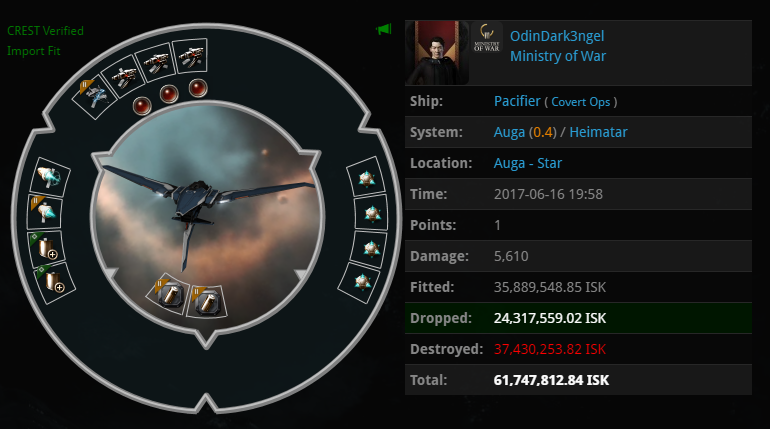Open OdinDark3ngel's pilot portrait
This screenshot has height=429, width=770.
(437, 53)
